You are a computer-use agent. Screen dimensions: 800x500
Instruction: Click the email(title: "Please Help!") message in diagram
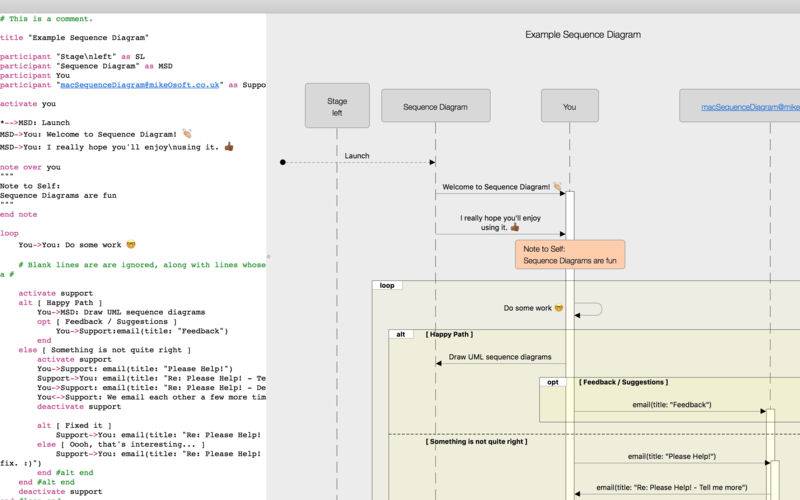[x=672, y=457]
